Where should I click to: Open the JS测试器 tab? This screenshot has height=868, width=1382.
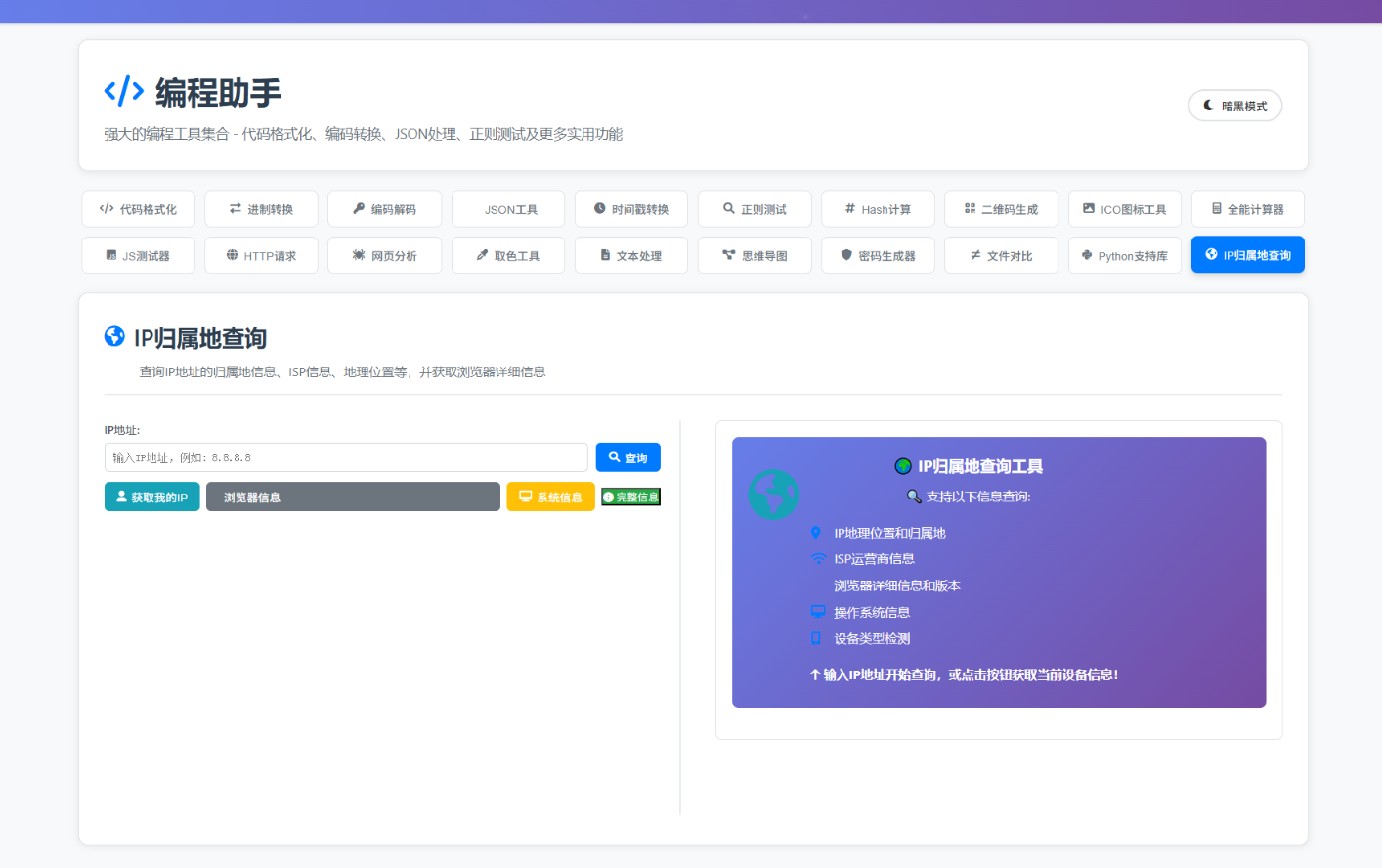pos(138,255)
